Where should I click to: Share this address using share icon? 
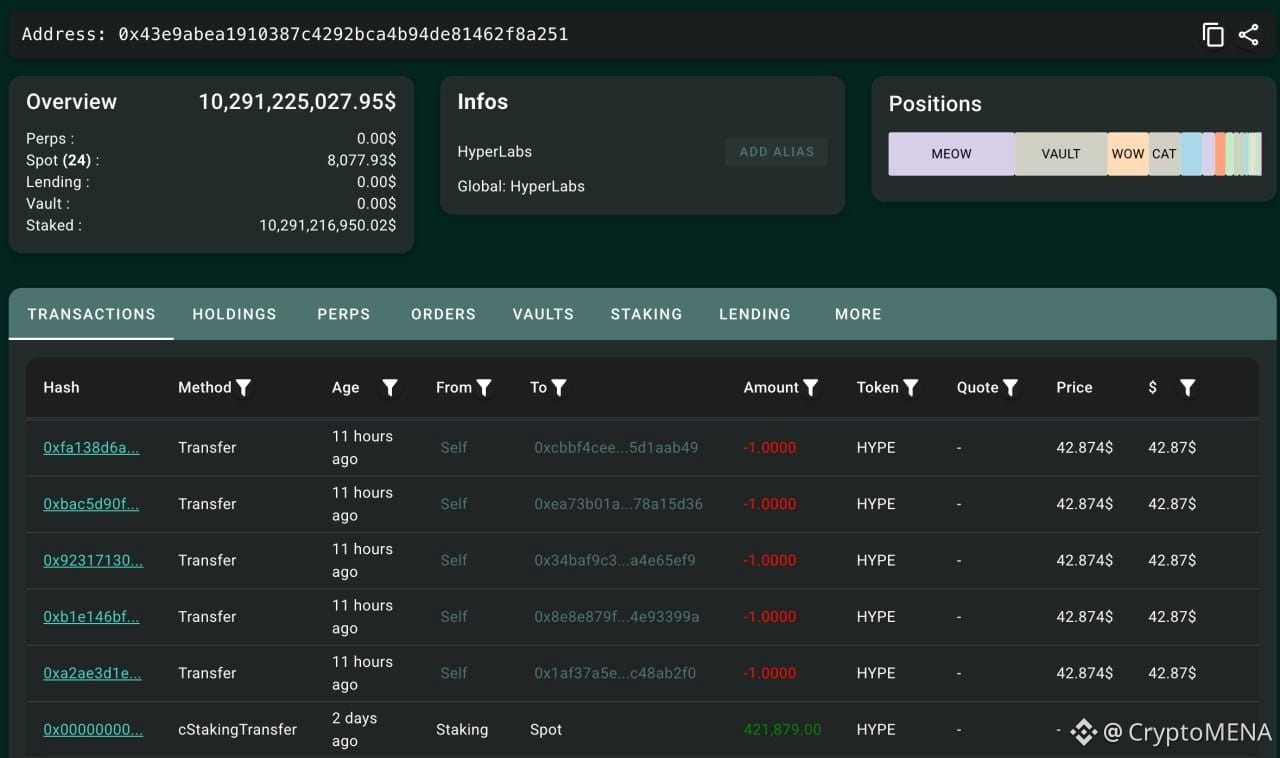pyautogui.click(x=1248, y=35)
